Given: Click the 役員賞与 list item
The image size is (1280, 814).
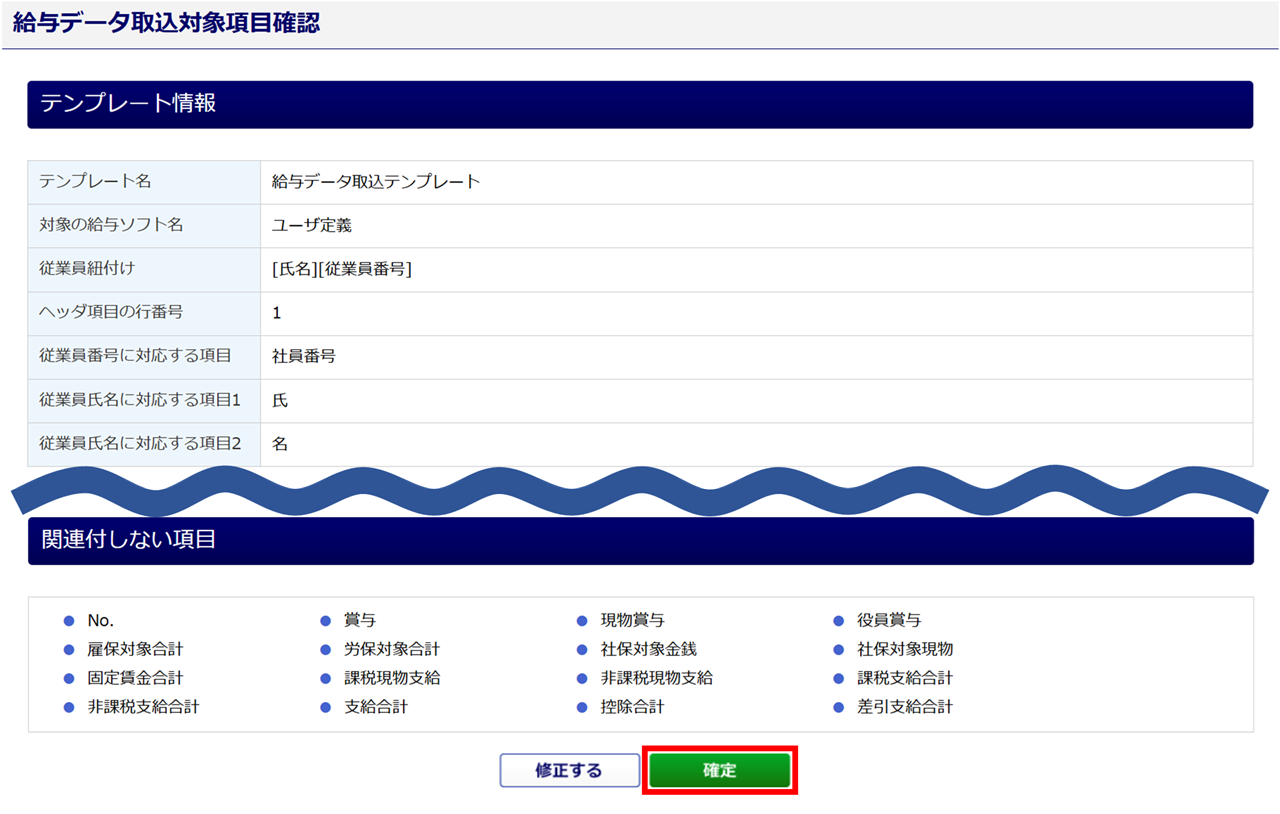Looking at the screenshot, I should (888, 620).
